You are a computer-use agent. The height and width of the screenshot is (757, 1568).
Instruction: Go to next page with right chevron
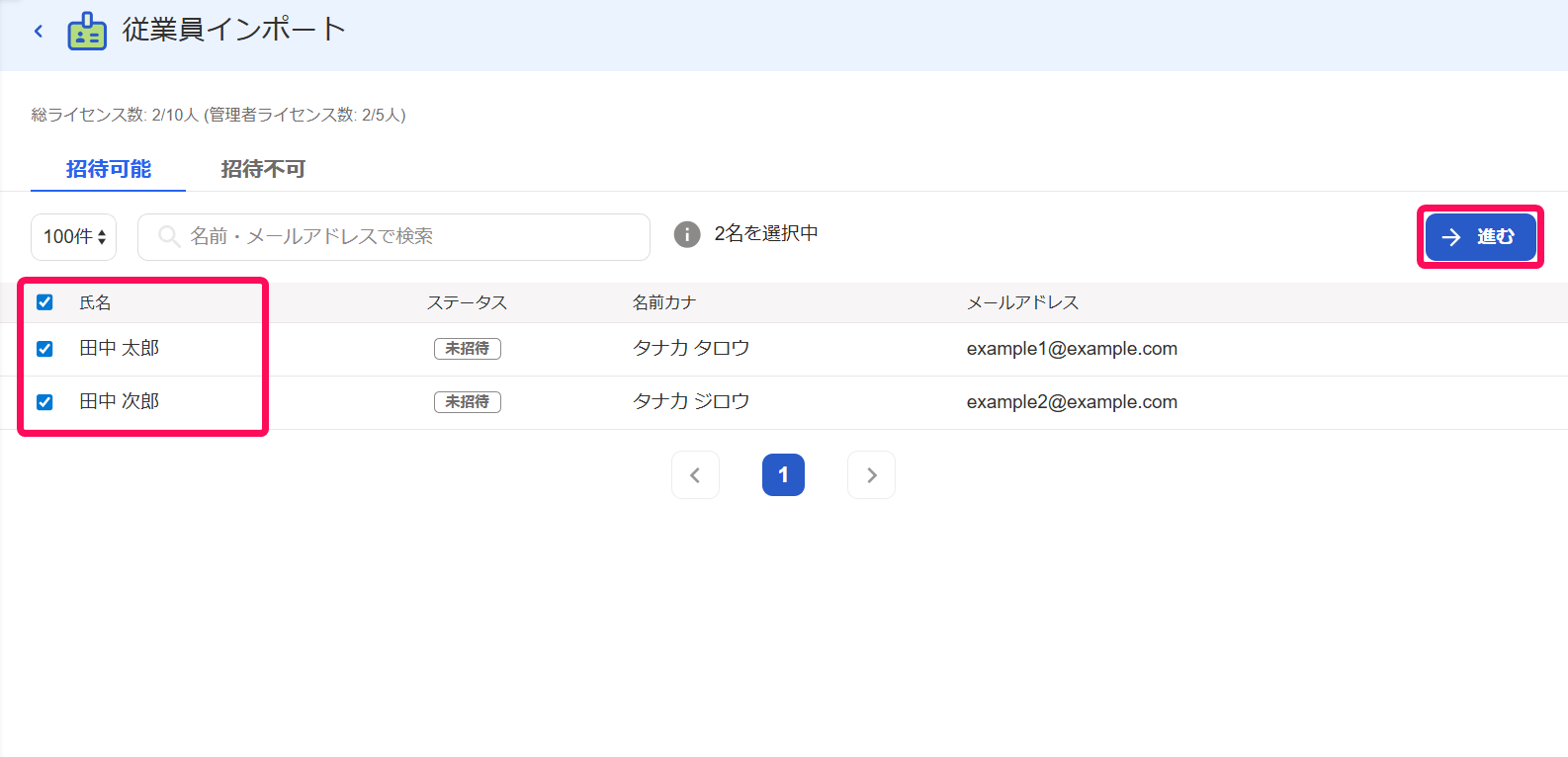(x=871, y=475)
